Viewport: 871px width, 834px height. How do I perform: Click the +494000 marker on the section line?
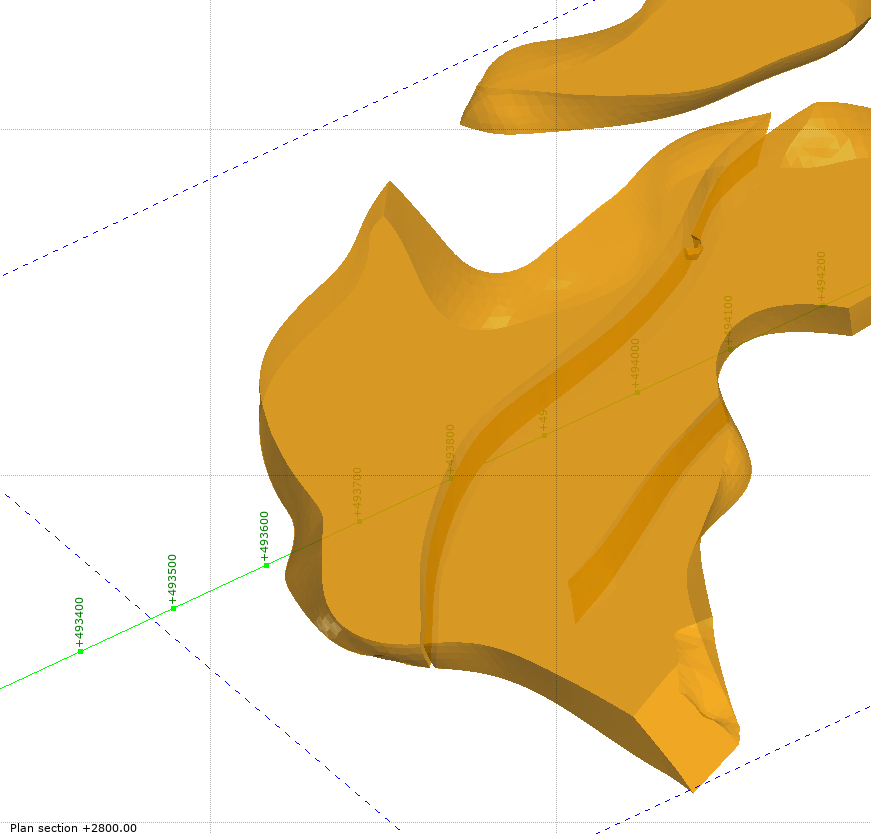(x=636, y=392)
